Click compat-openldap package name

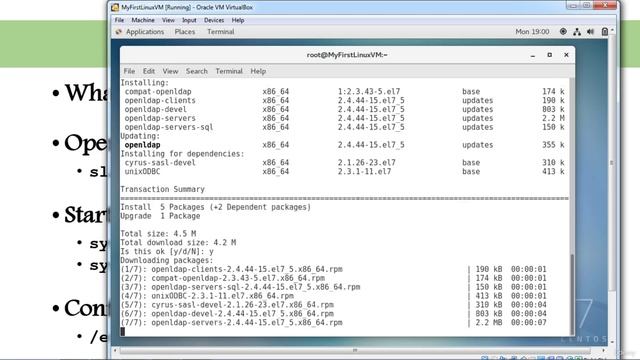[x=158, y=91]
